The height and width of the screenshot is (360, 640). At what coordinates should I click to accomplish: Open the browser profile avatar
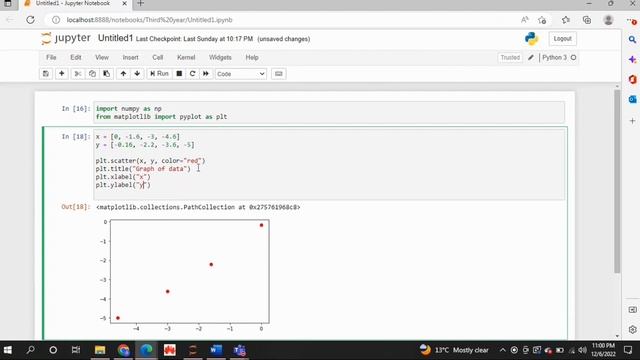click(608, 20)
